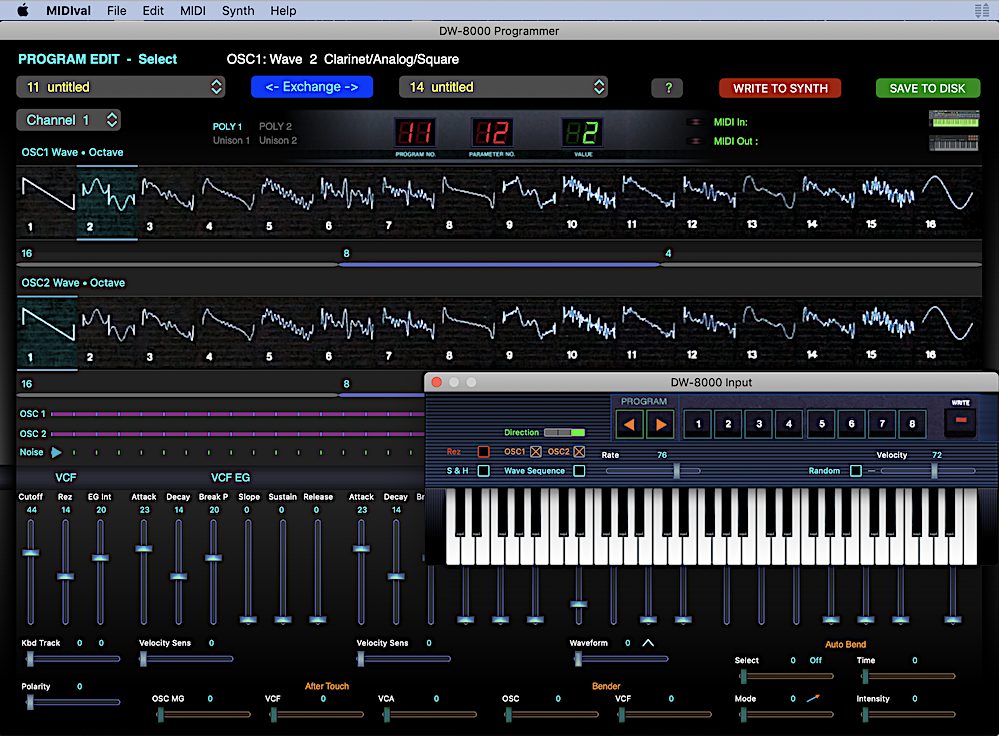999x736 pixels.
Task: Enable the Rez checkbox
Action: click(x=483, y=452)
